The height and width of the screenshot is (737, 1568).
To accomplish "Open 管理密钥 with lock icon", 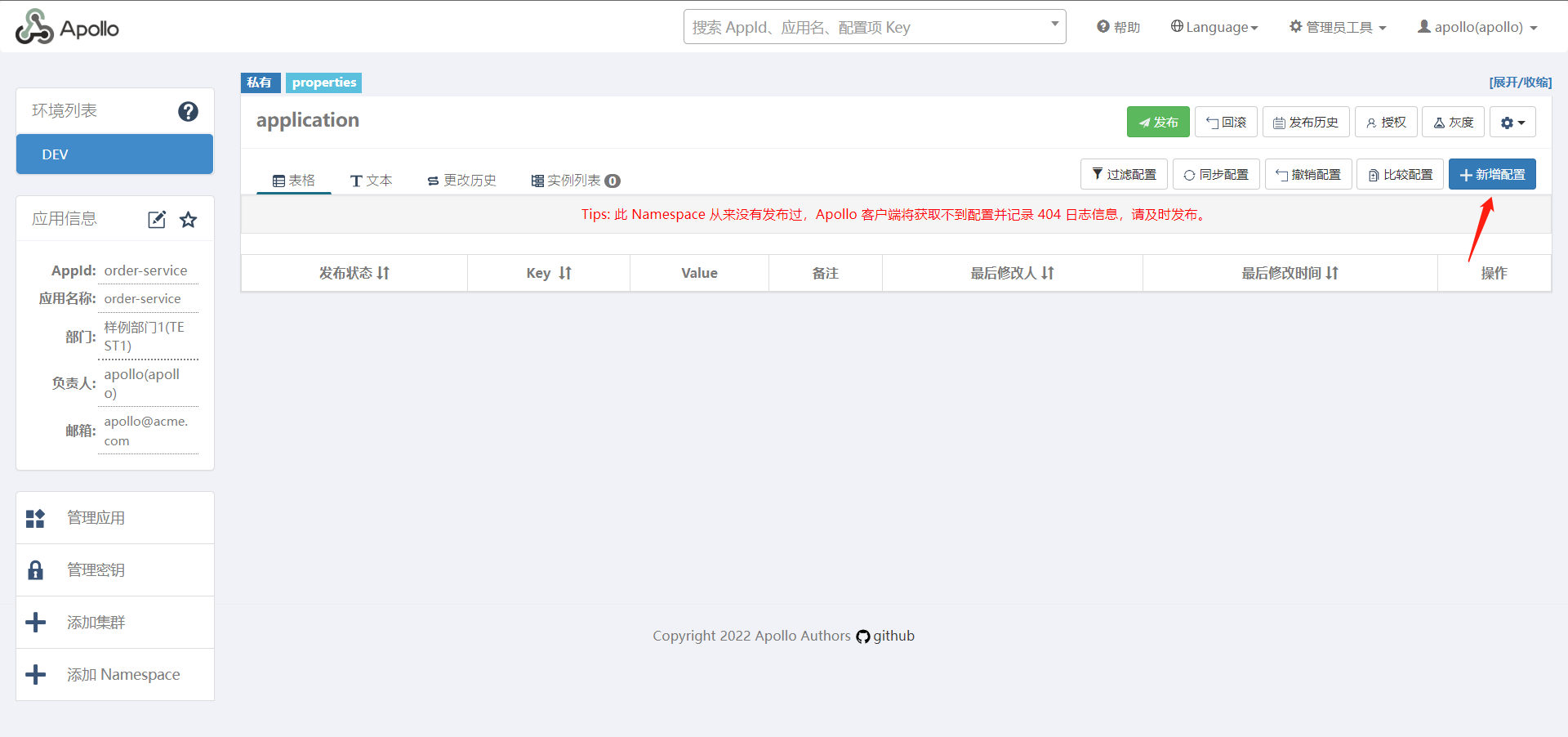I will [96, 570].
